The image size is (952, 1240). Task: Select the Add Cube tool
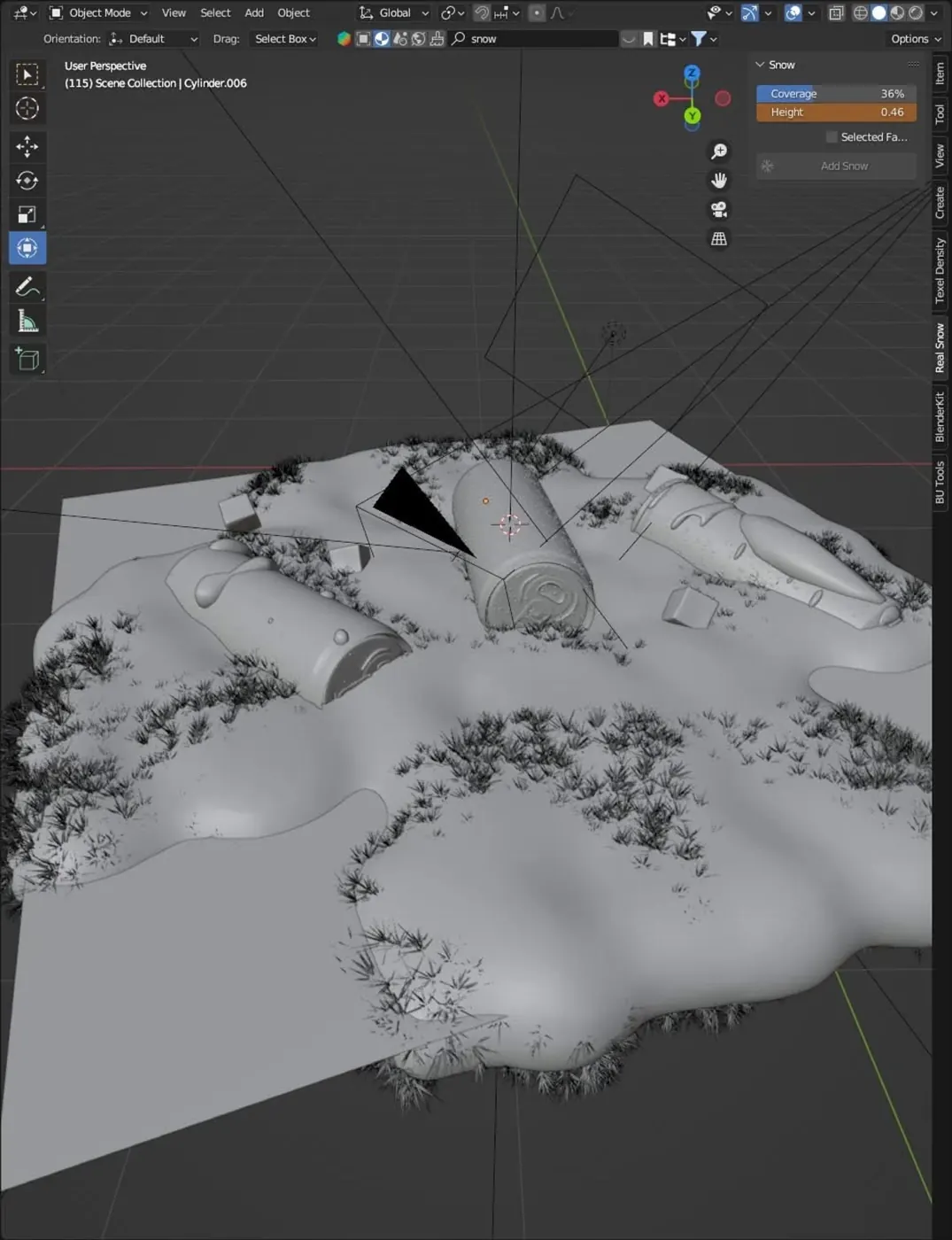(x=27, y=360)
